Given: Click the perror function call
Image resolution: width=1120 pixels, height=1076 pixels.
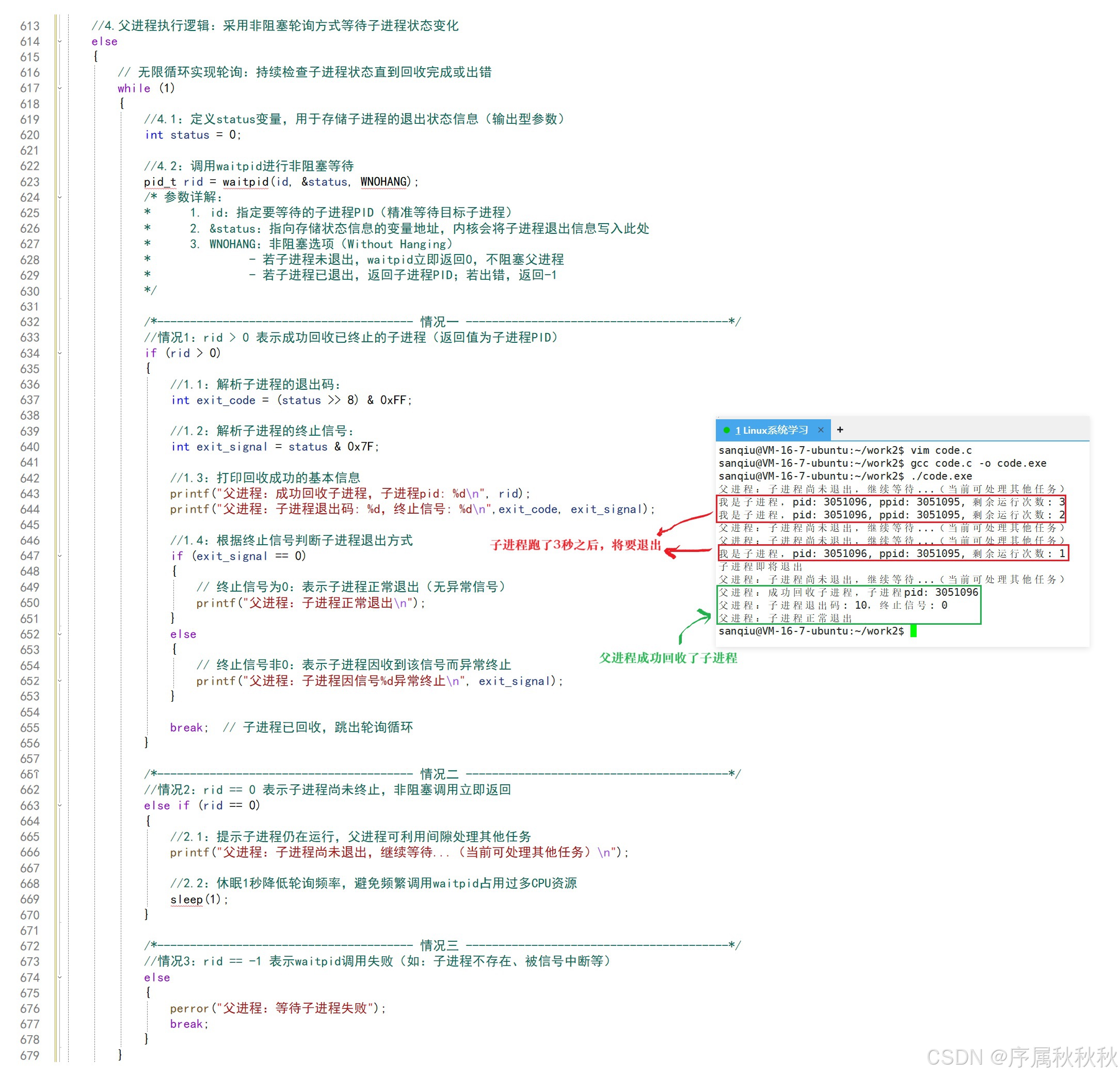Looking at the screenshot, I should click(x=189, y=1008).
